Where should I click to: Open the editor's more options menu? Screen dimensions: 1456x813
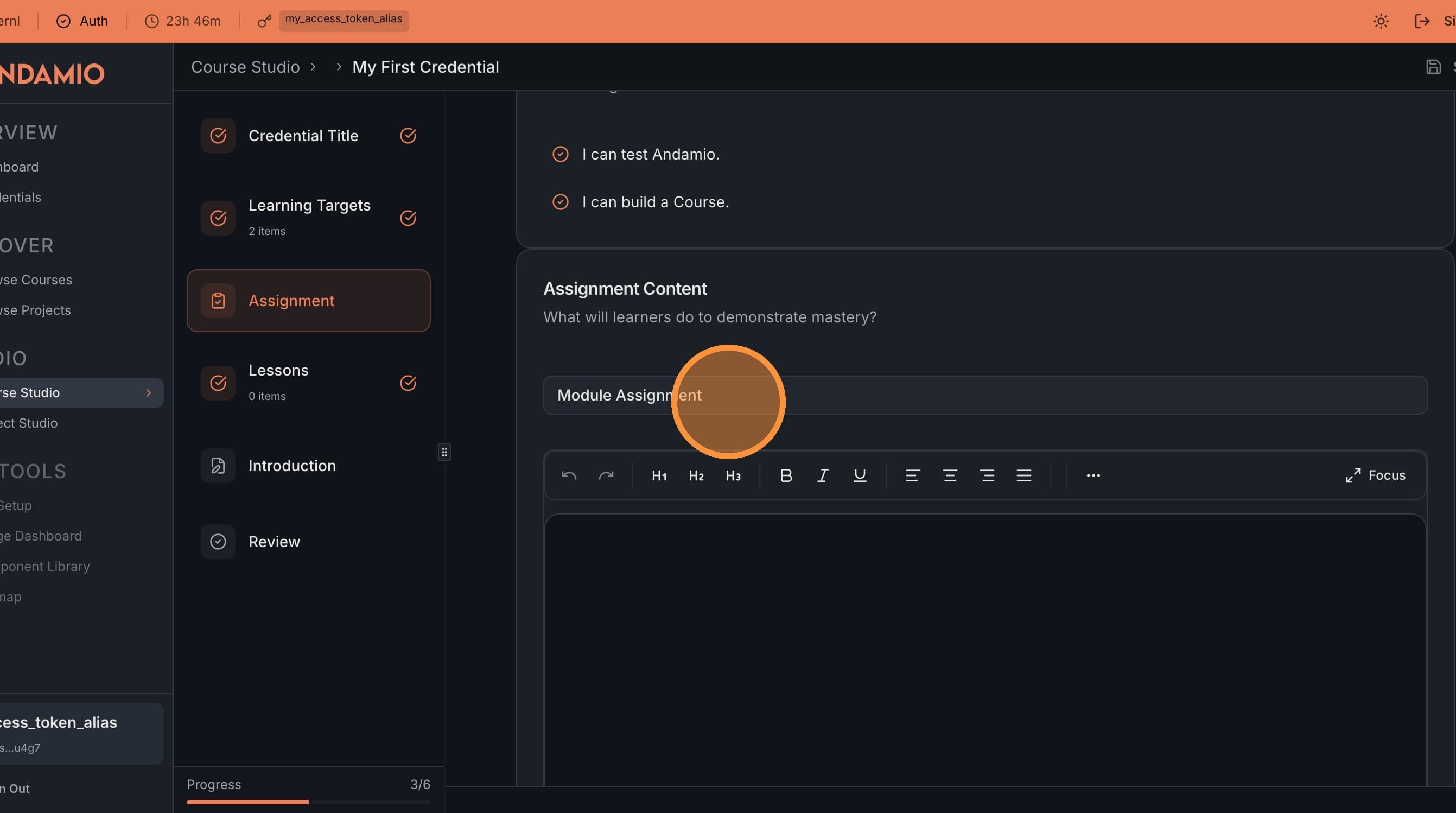click(1092, 475)
